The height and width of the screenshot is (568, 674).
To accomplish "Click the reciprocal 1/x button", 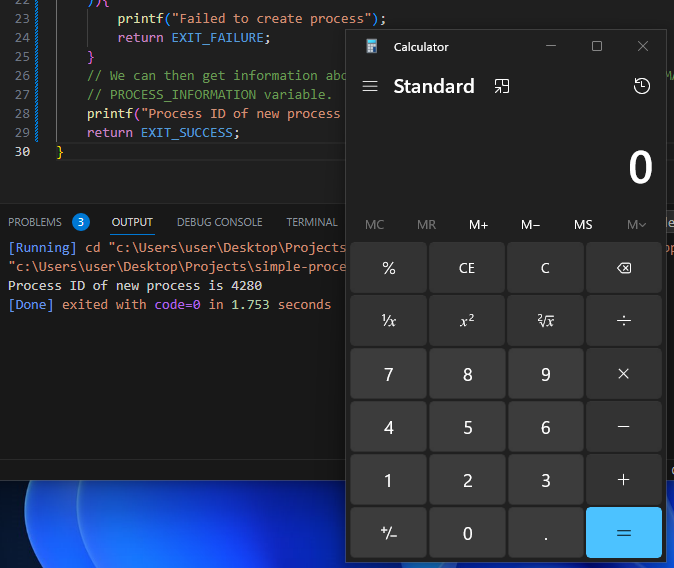I will pos(389,321).
